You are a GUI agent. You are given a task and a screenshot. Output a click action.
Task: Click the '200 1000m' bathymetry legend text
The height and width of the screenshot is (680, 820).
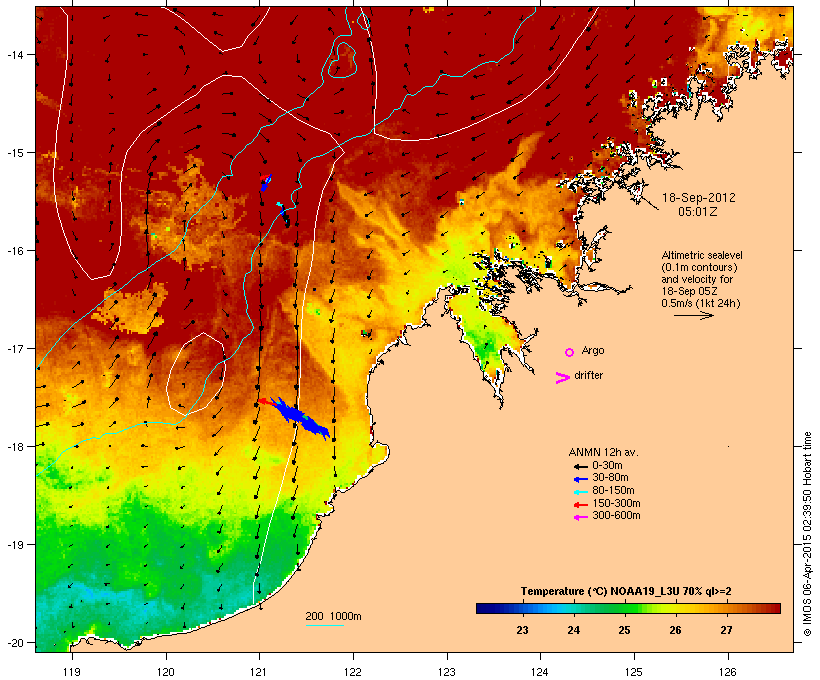pos(333,616)
